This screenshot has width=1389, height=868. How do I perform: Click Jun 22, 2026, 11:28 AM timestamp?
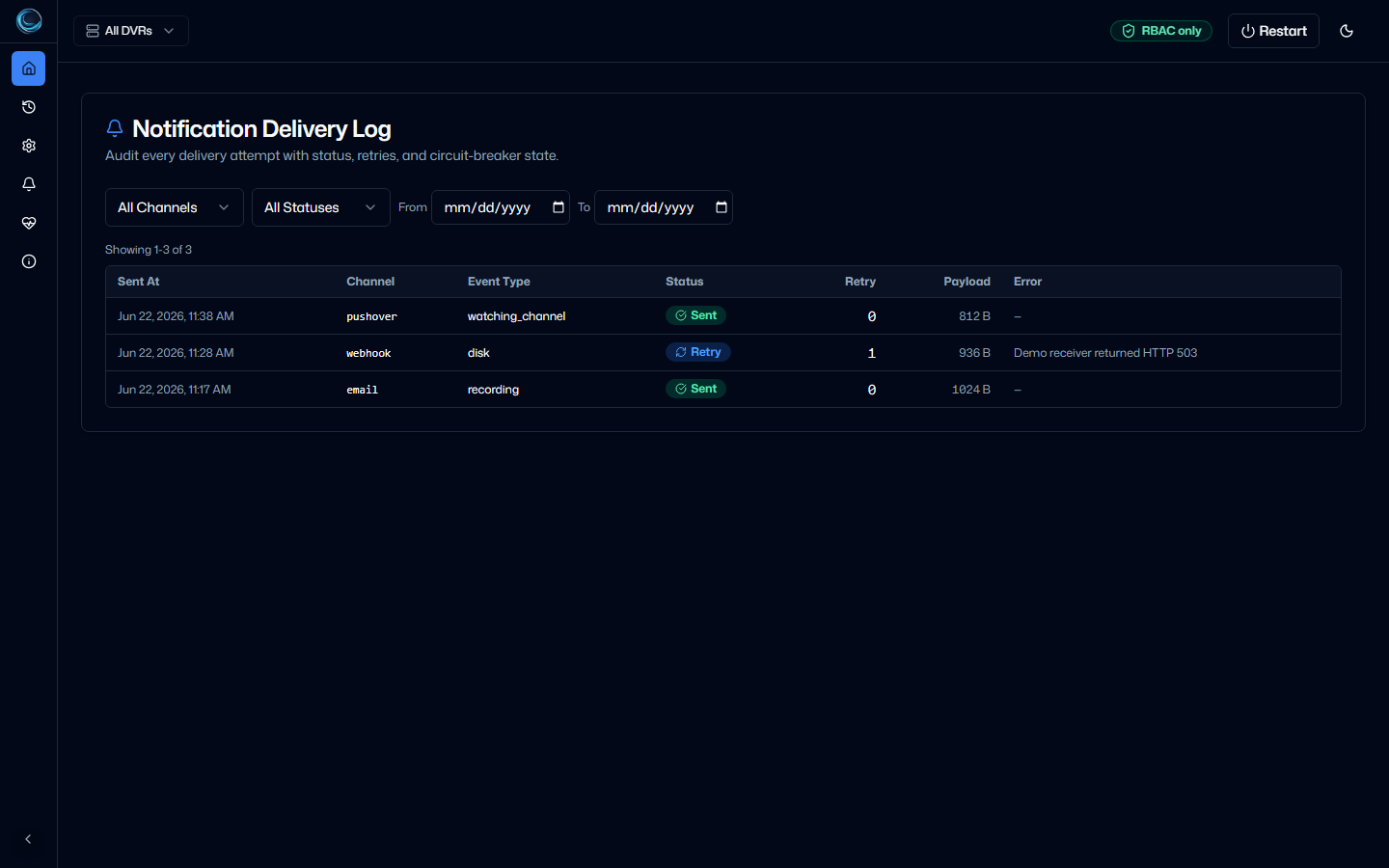[176, 353]
